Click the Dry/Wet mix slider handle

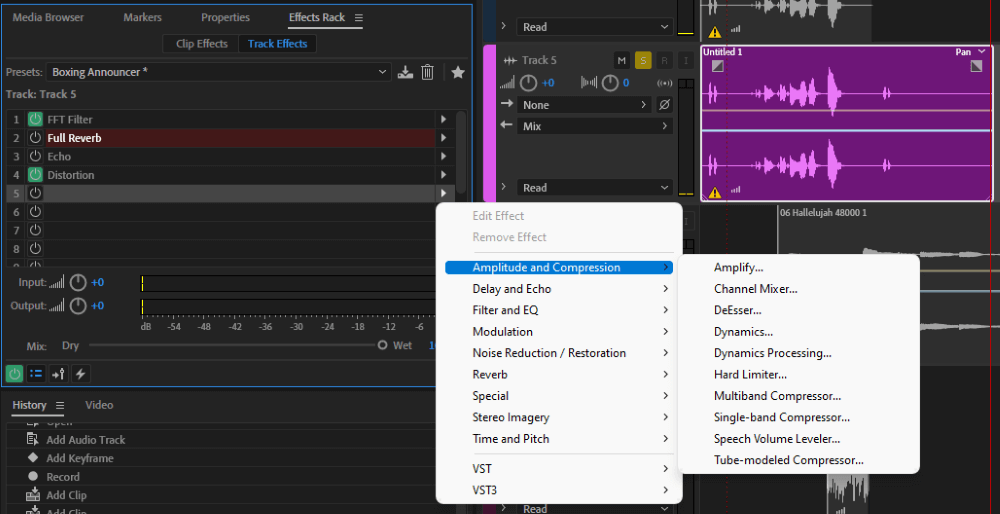[382, 345]
